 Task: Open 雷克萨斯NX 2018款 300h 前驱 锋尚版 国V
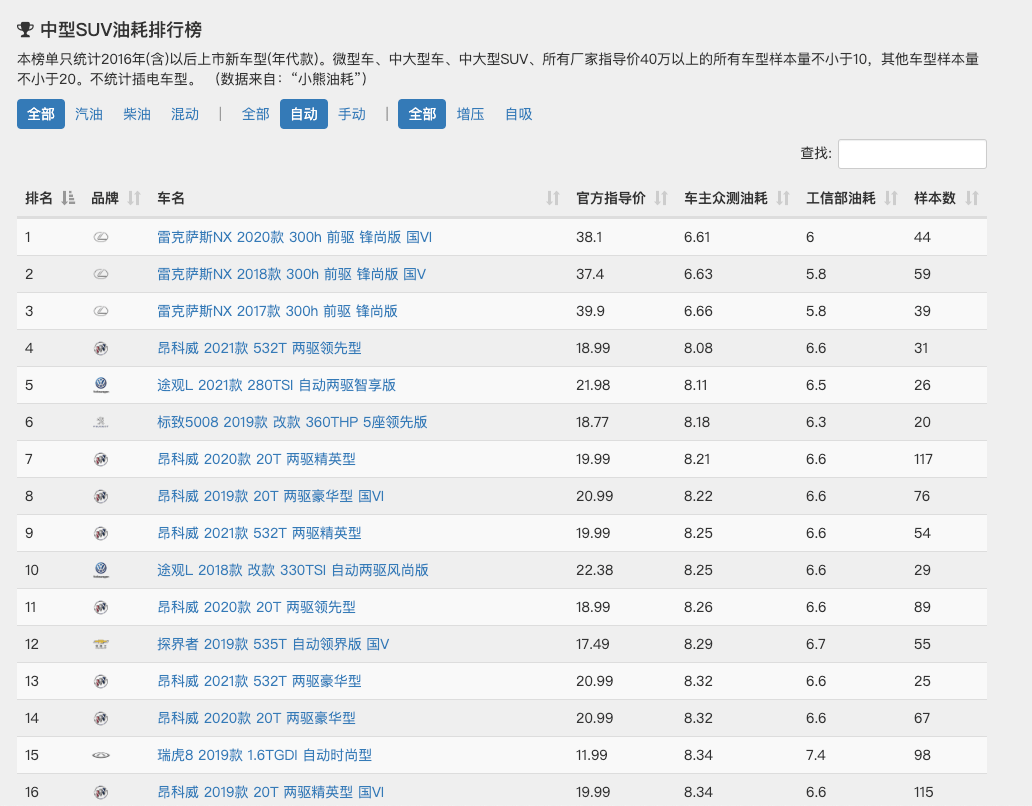292,274
